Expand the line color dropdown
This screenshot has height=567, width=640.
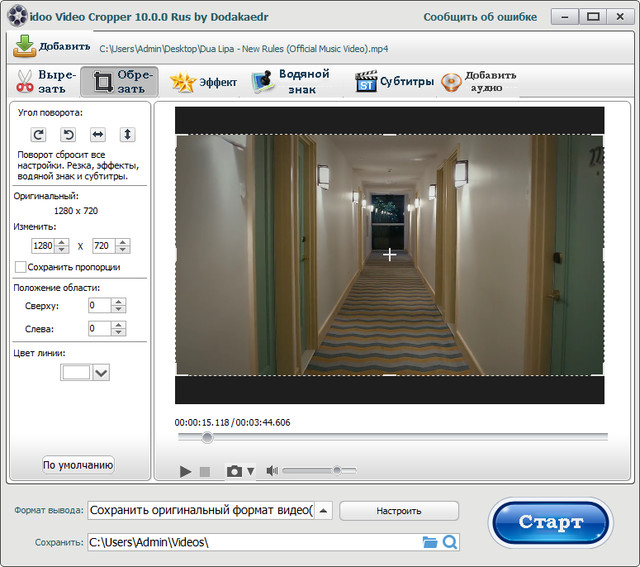(x=101, y=372)
